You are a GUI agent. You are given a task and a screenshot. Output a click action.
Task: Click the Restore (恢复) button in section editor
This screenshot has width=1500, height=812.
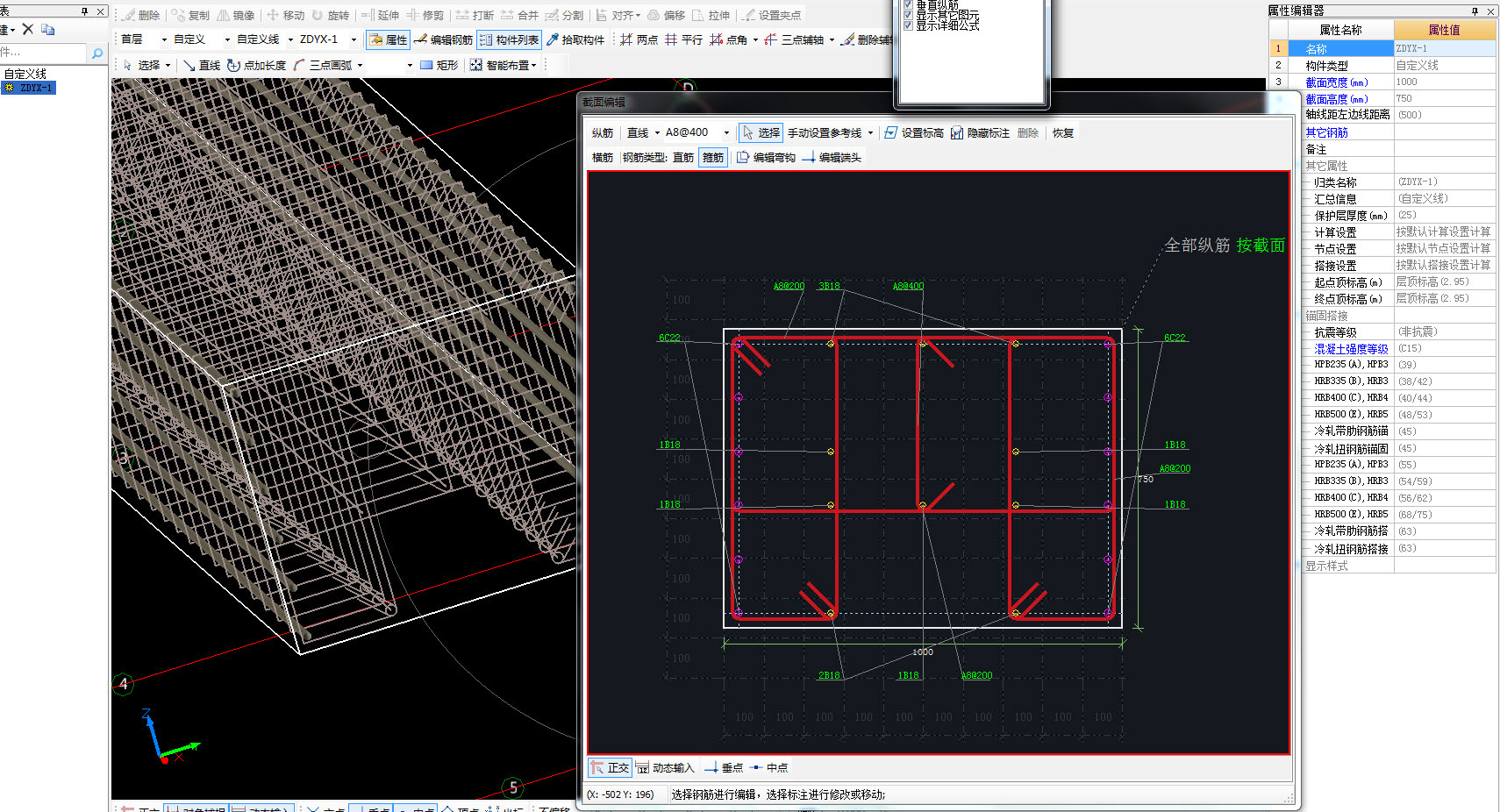(1062, 132)
